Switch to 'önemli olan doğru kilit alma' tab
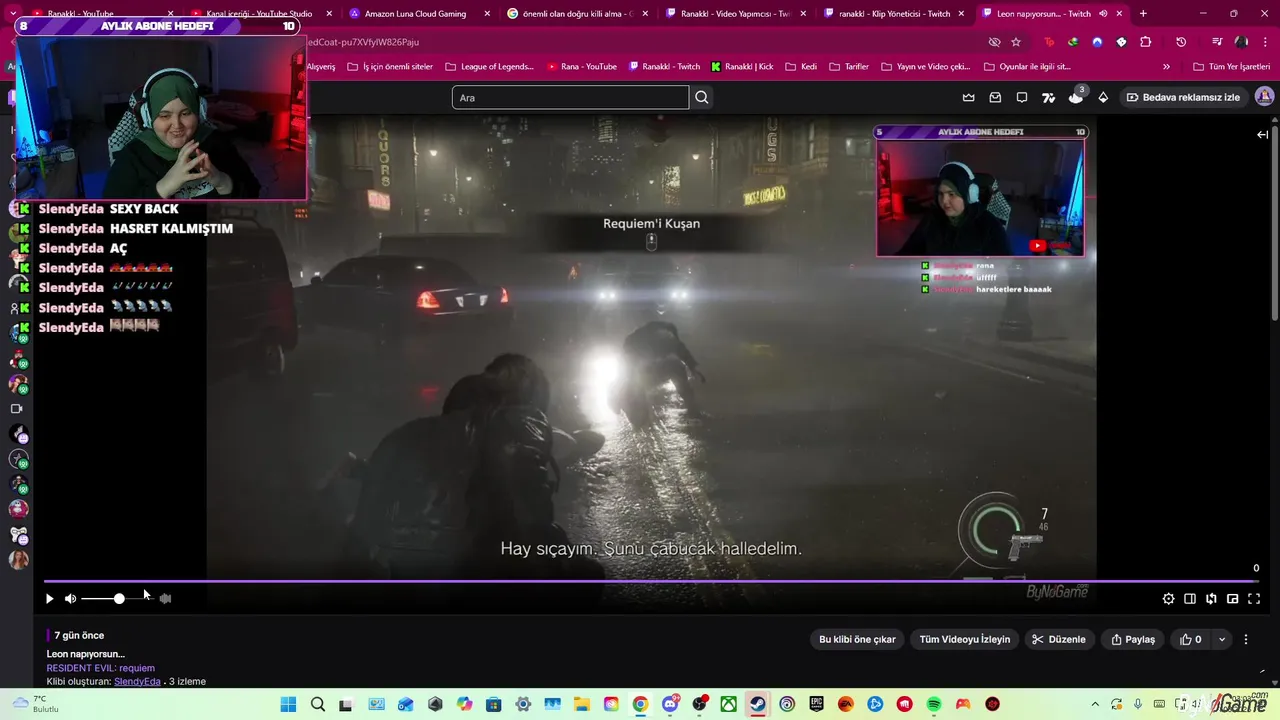 (577, 14)
